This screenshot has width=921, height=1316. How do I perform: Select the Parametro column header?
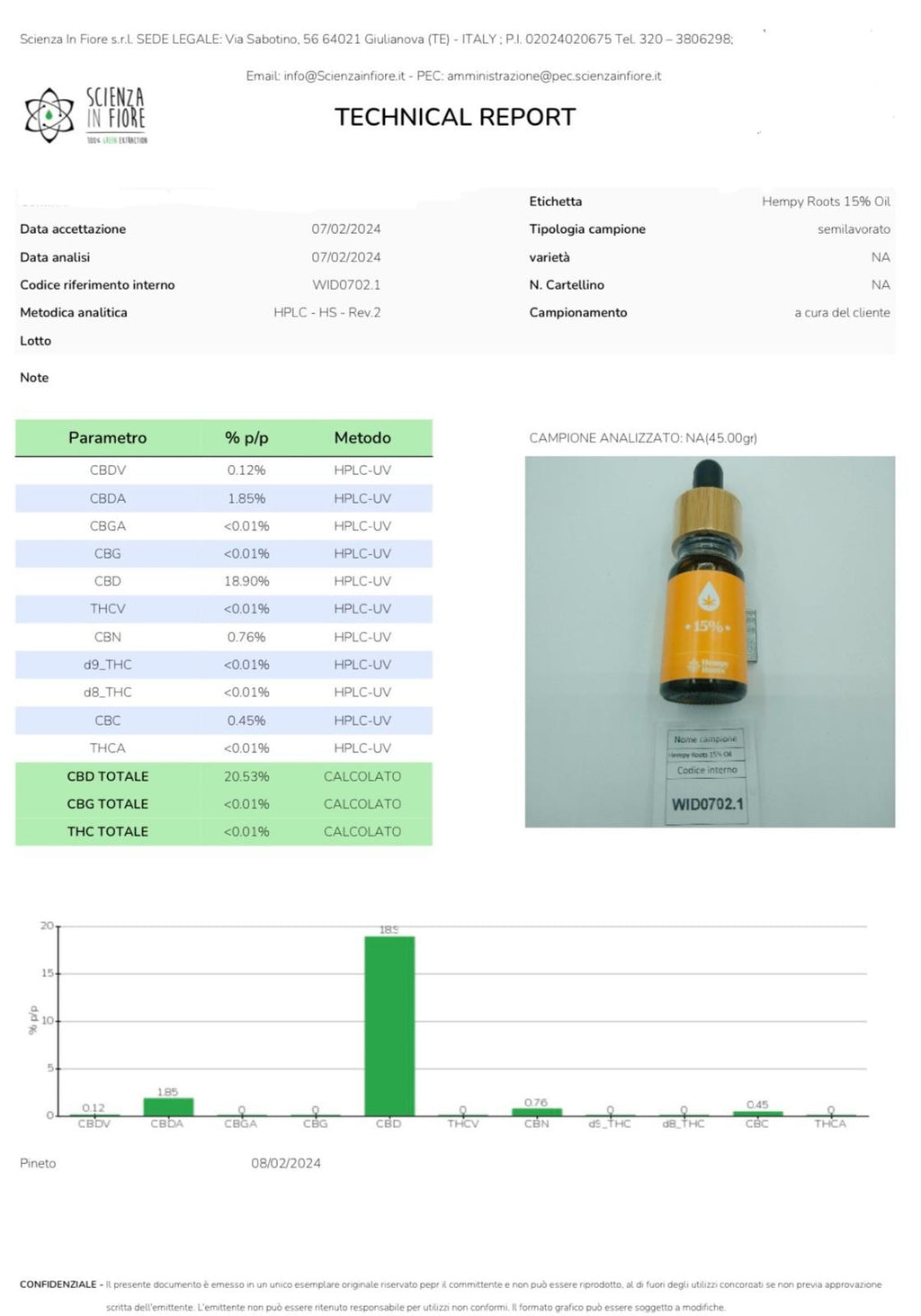[x=107, y=438]
